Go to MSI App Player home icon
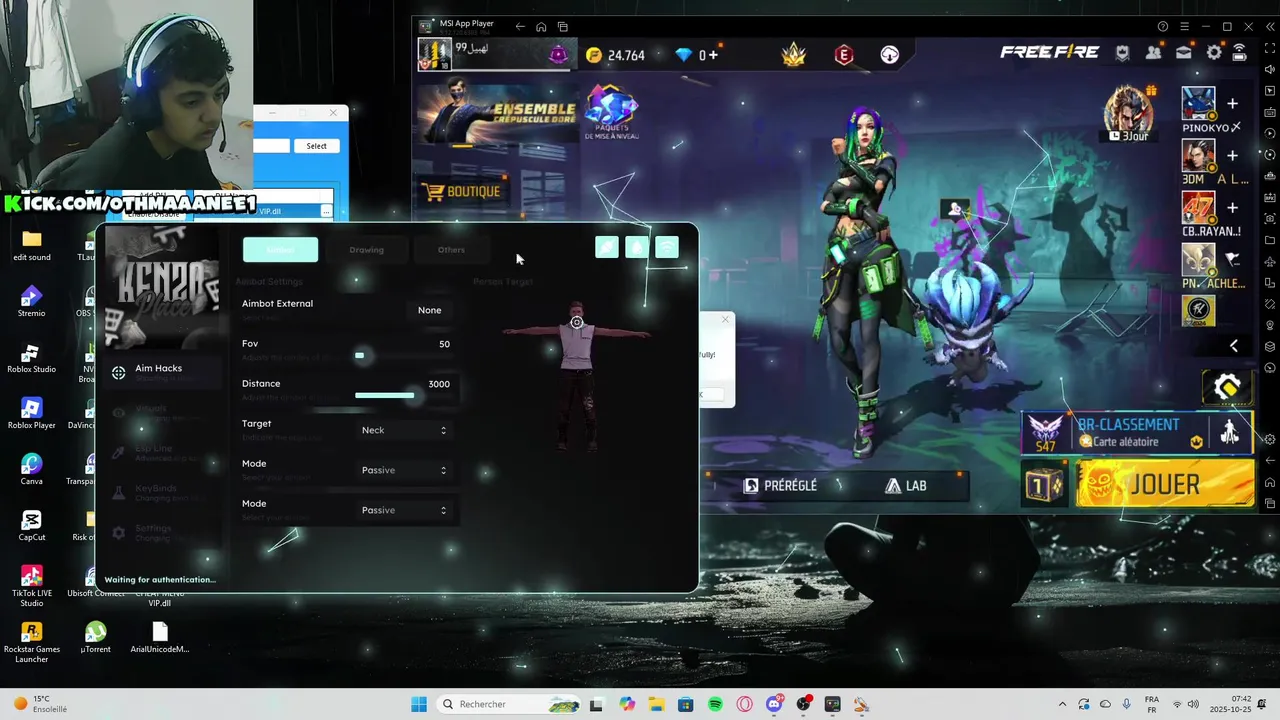Image resolution: width=1280 pixels, height=720 pixels. coord(541,26)
